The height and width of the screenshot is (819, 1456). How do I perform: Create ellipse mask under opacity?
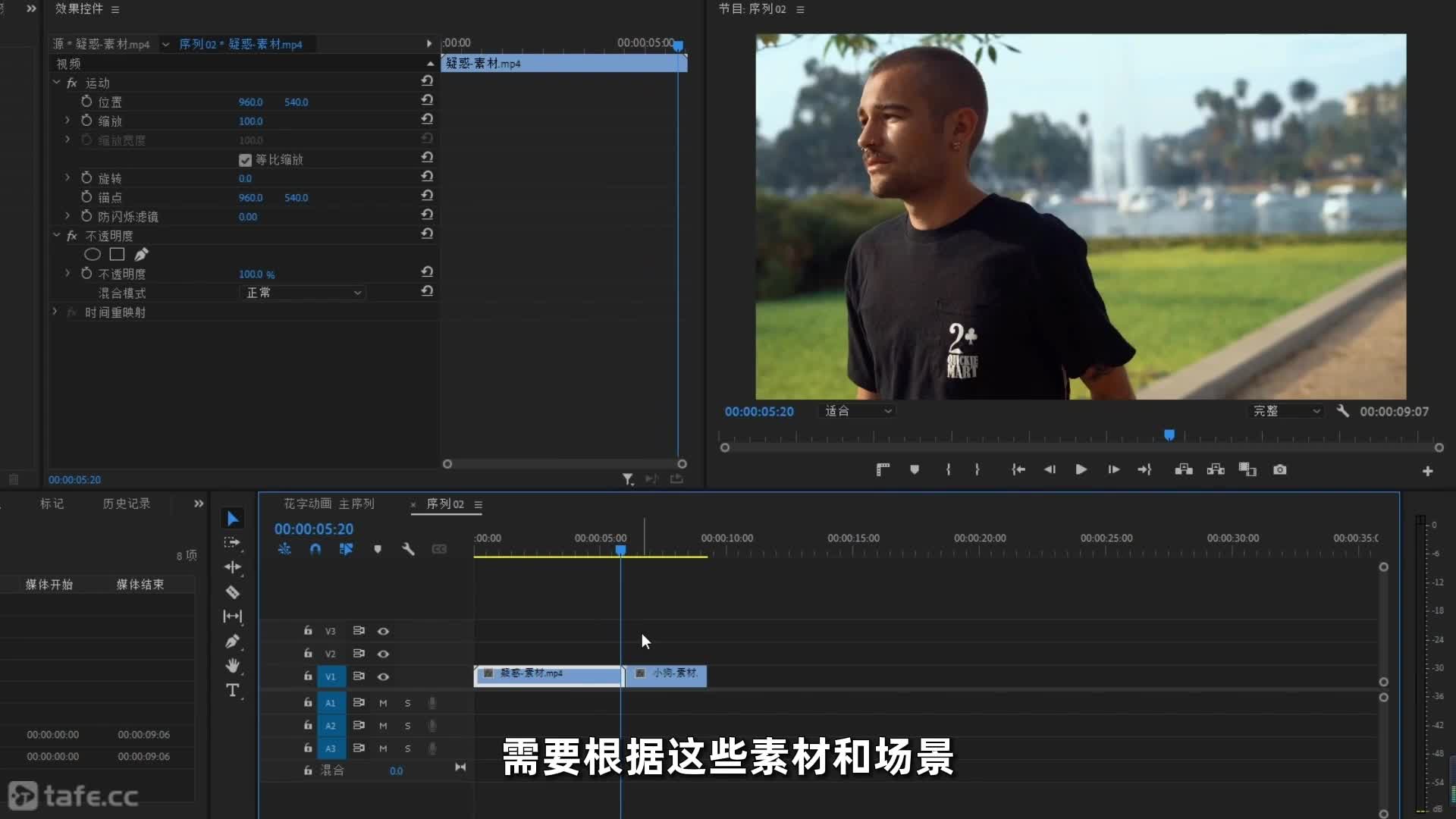(93, 255)
